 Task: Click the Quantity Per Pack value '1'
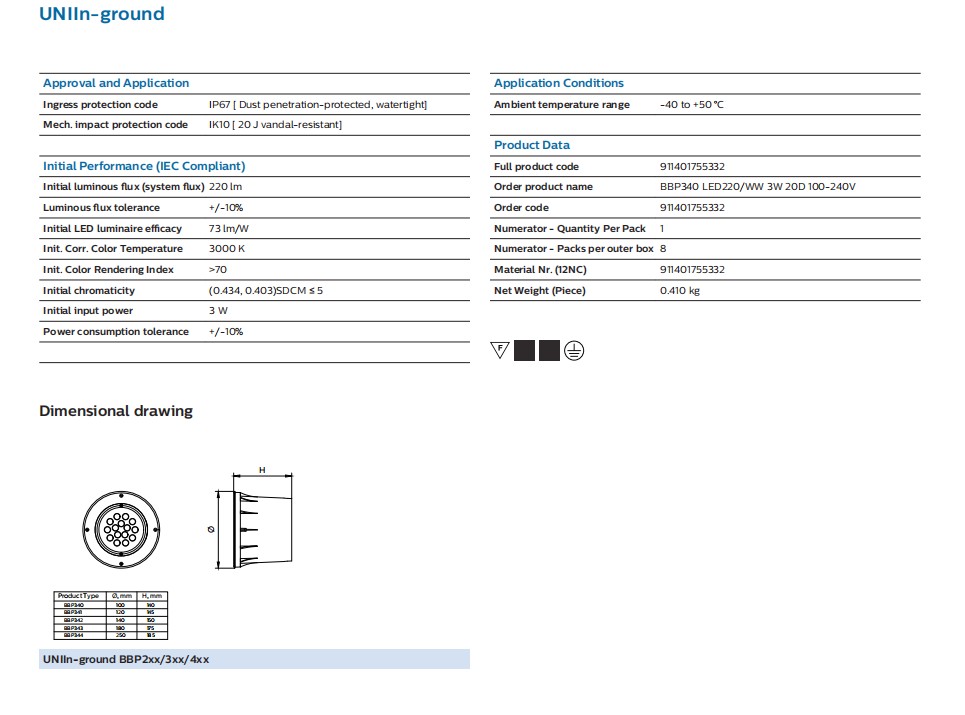click(x=662, y=228)
